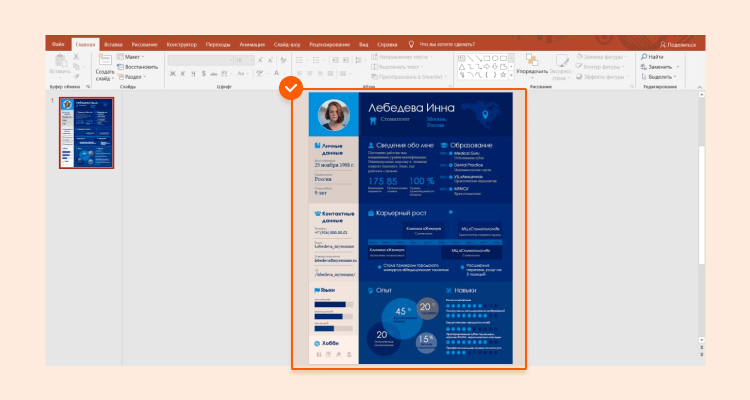The height and width of the screenshot is (400, 750).
Task: Switch to the Вставка tab
Action: [113, 44]
